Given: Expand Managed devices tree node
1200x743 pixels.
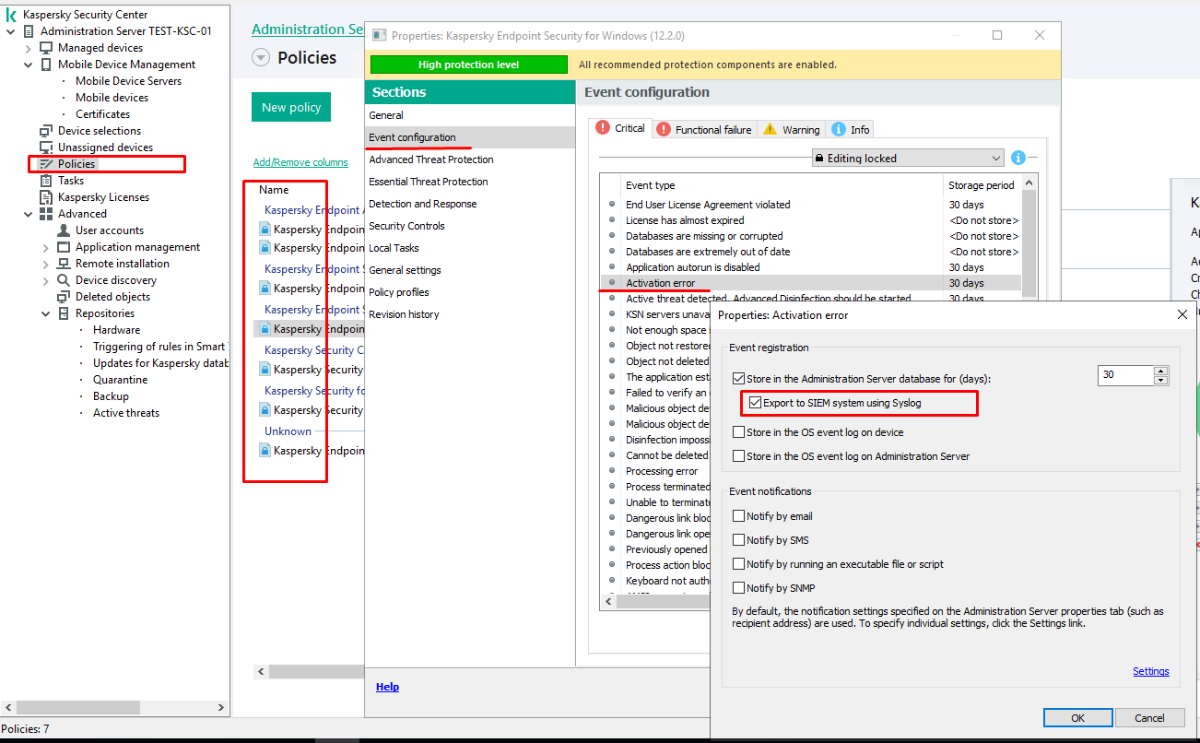Looking at the screenshot, I should coord(28,48).
